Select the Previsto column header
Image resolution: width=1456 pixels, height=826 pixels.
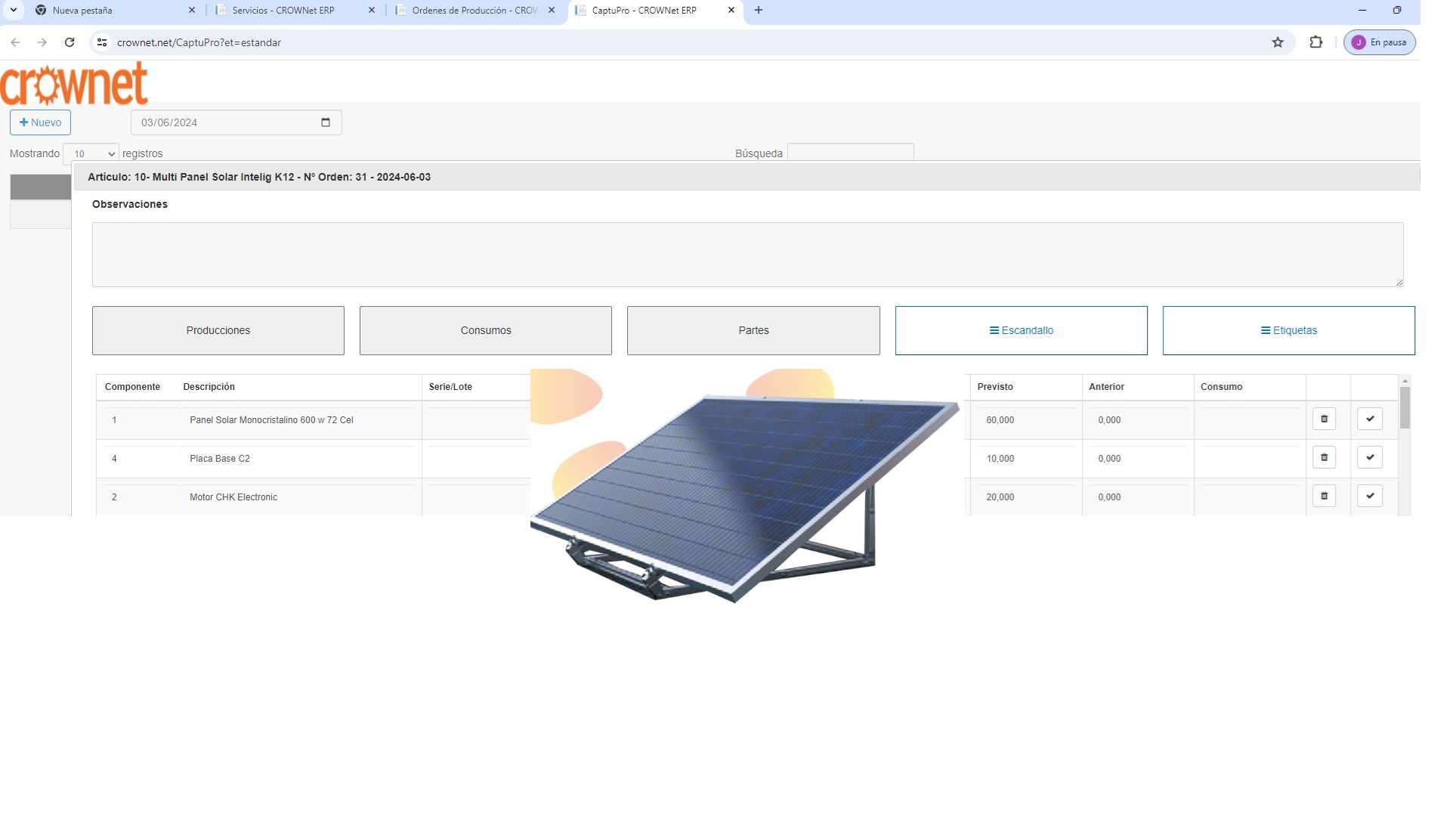pyautogui.click(x=995, y=386)
